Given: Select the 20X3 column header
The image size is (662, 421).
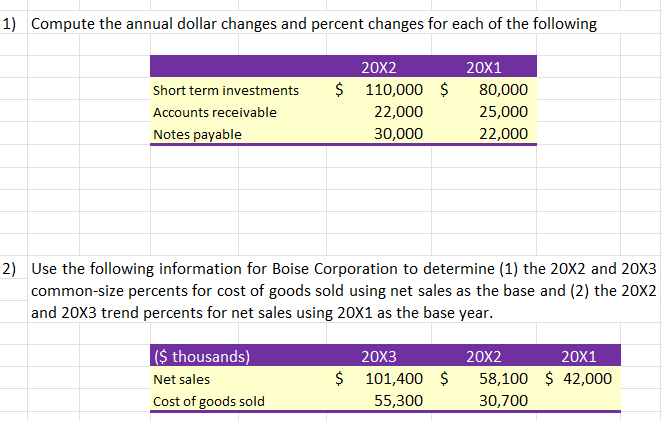Looking at the screenshot, I should (378, 358).
